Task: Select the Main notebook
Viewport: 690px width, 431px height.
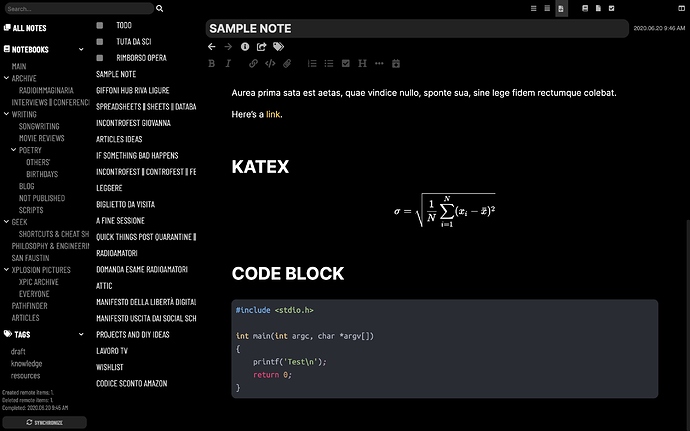Action: pyautogui.click(x=19, y=66)
